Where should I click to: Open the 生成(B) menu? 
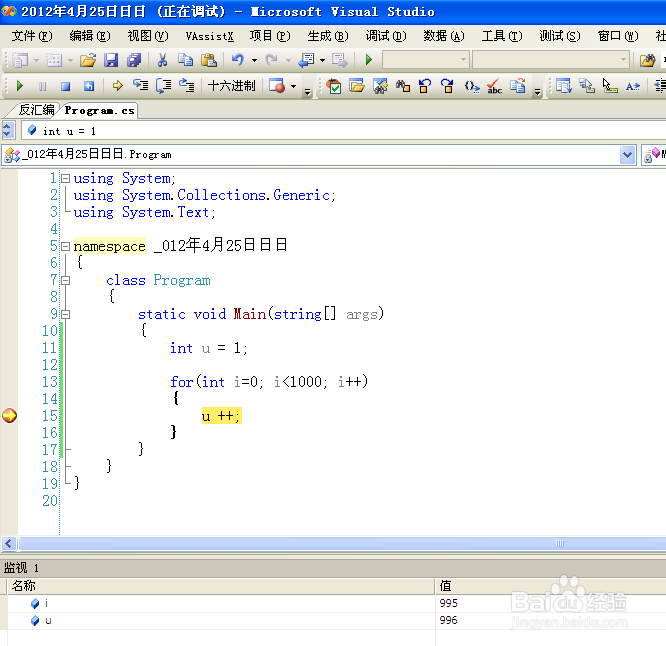pos(327,36)
